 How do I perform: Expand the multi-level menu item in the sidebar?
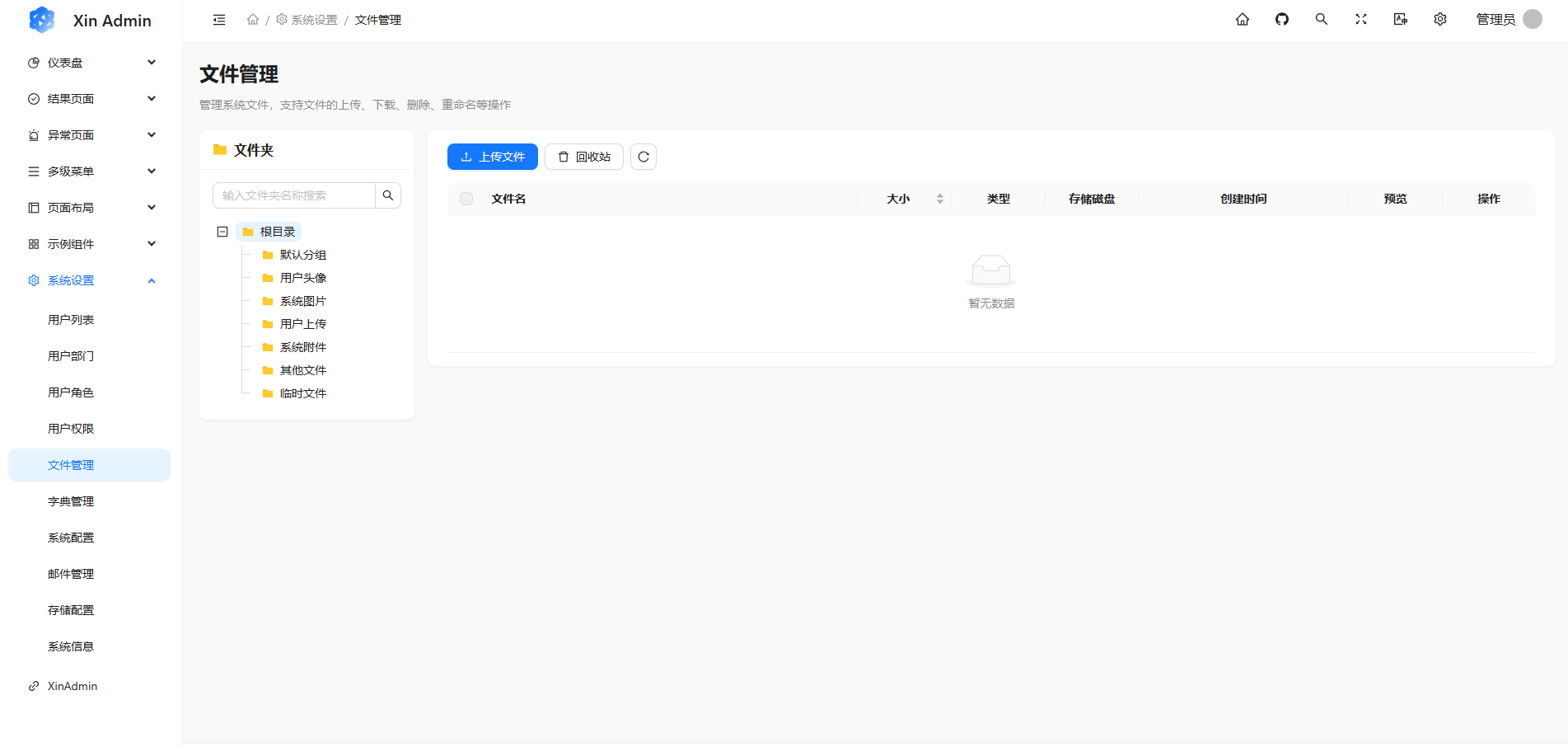click(91, 171)
